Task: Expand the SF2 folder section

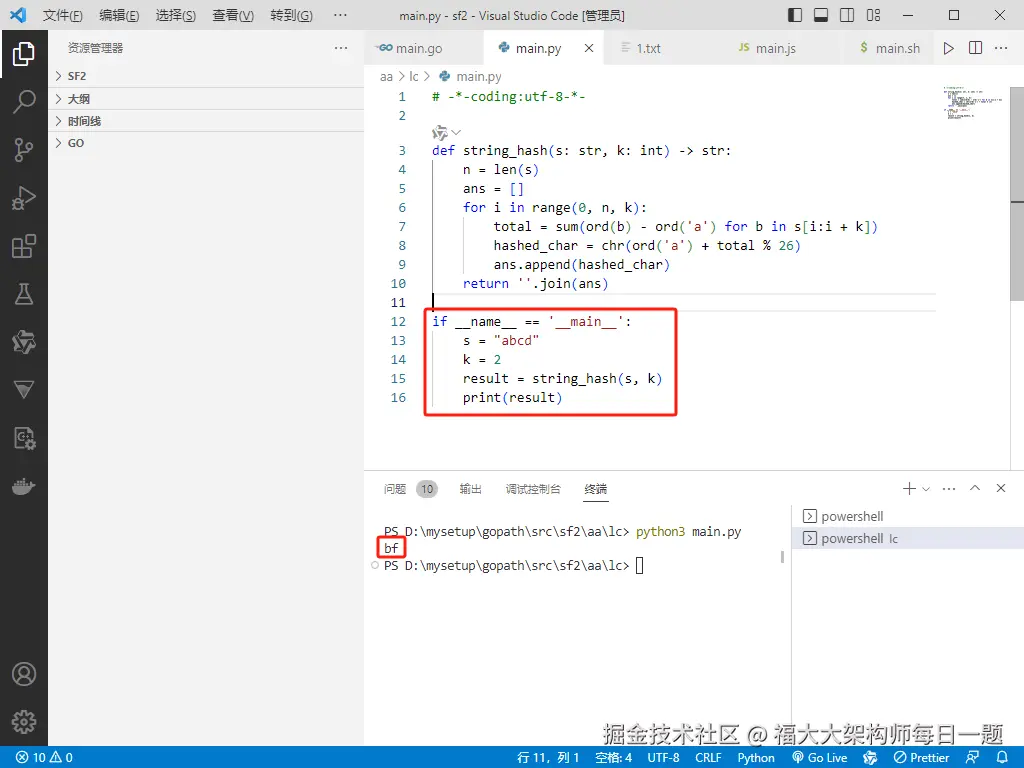Action: point(206,76)
